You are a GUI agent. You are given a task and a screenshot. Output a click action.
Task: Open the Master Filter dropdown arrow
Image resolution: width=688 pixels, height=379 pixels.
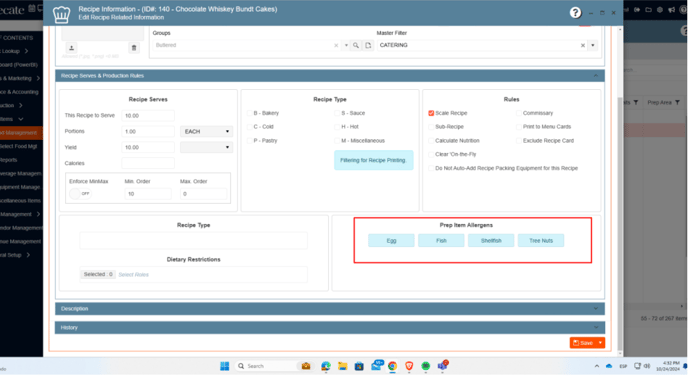593,45
